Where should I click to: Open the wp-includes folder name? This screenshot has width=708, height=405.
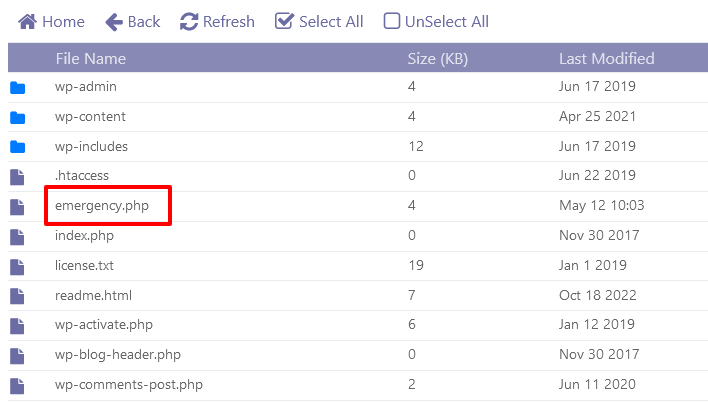(91, 146)
